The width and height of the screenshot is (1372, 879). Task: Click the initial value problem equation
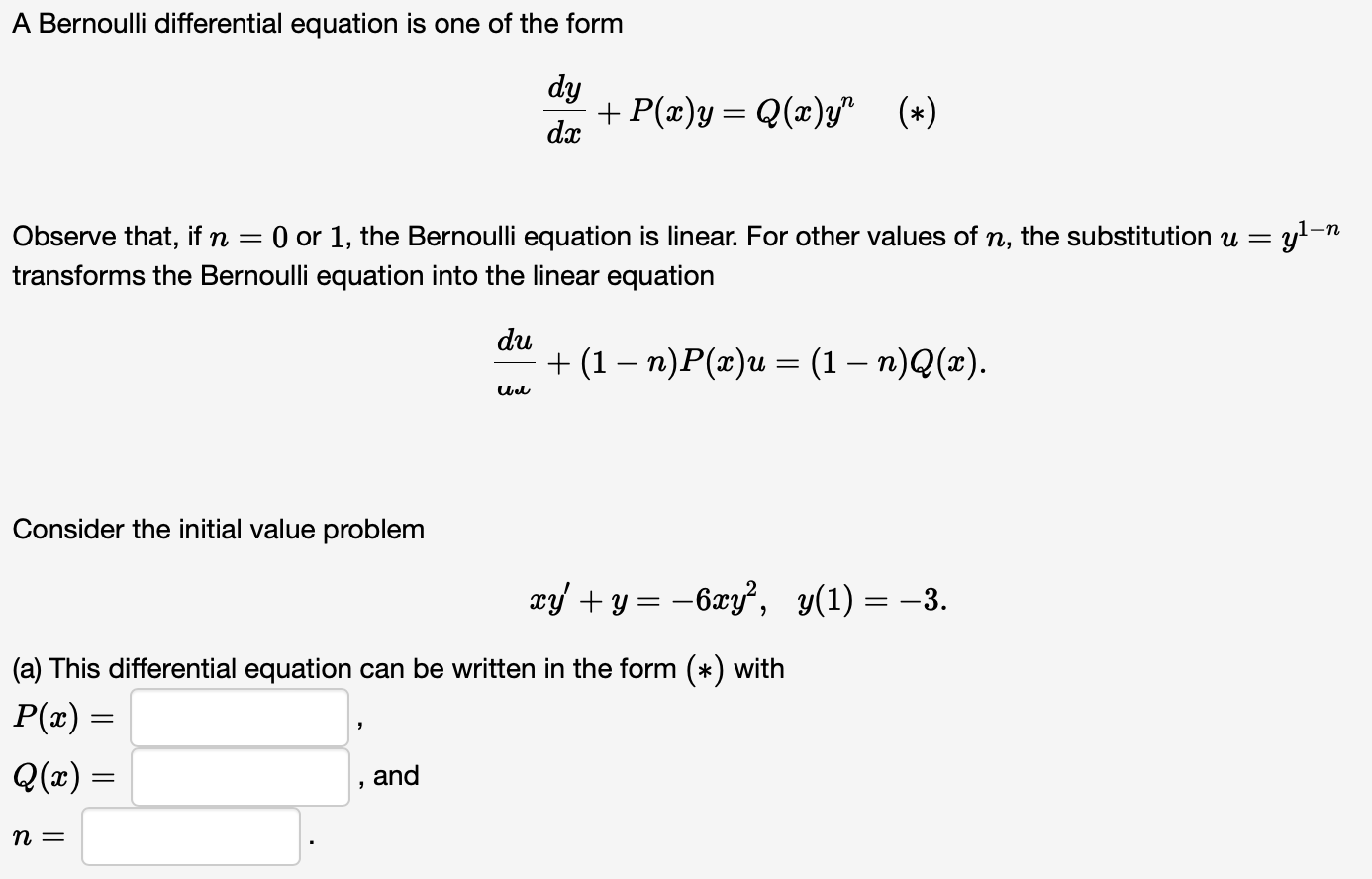point(737,600)
